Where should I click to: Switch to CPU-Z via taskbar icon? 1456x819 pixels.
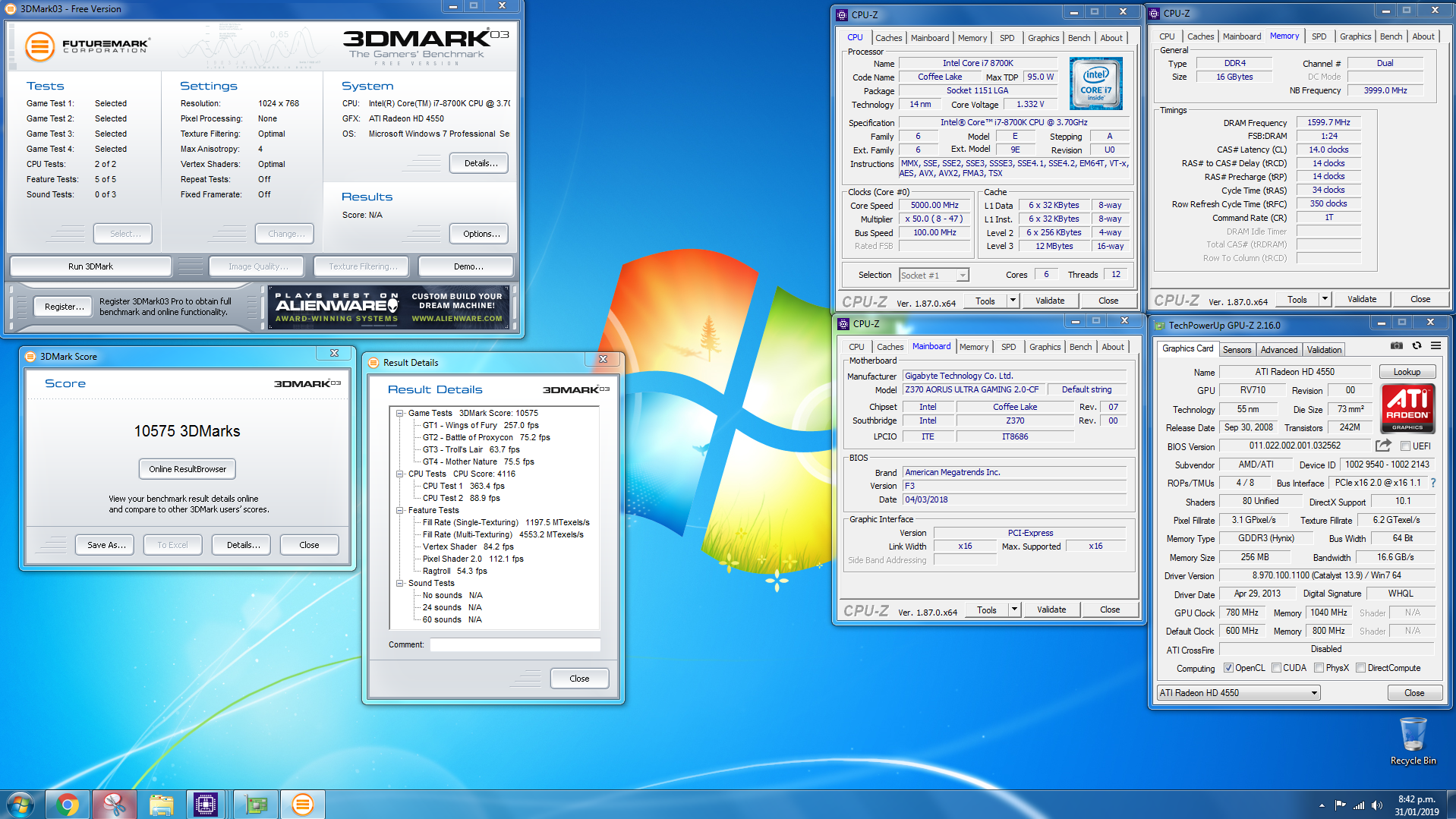pos(206,805)
